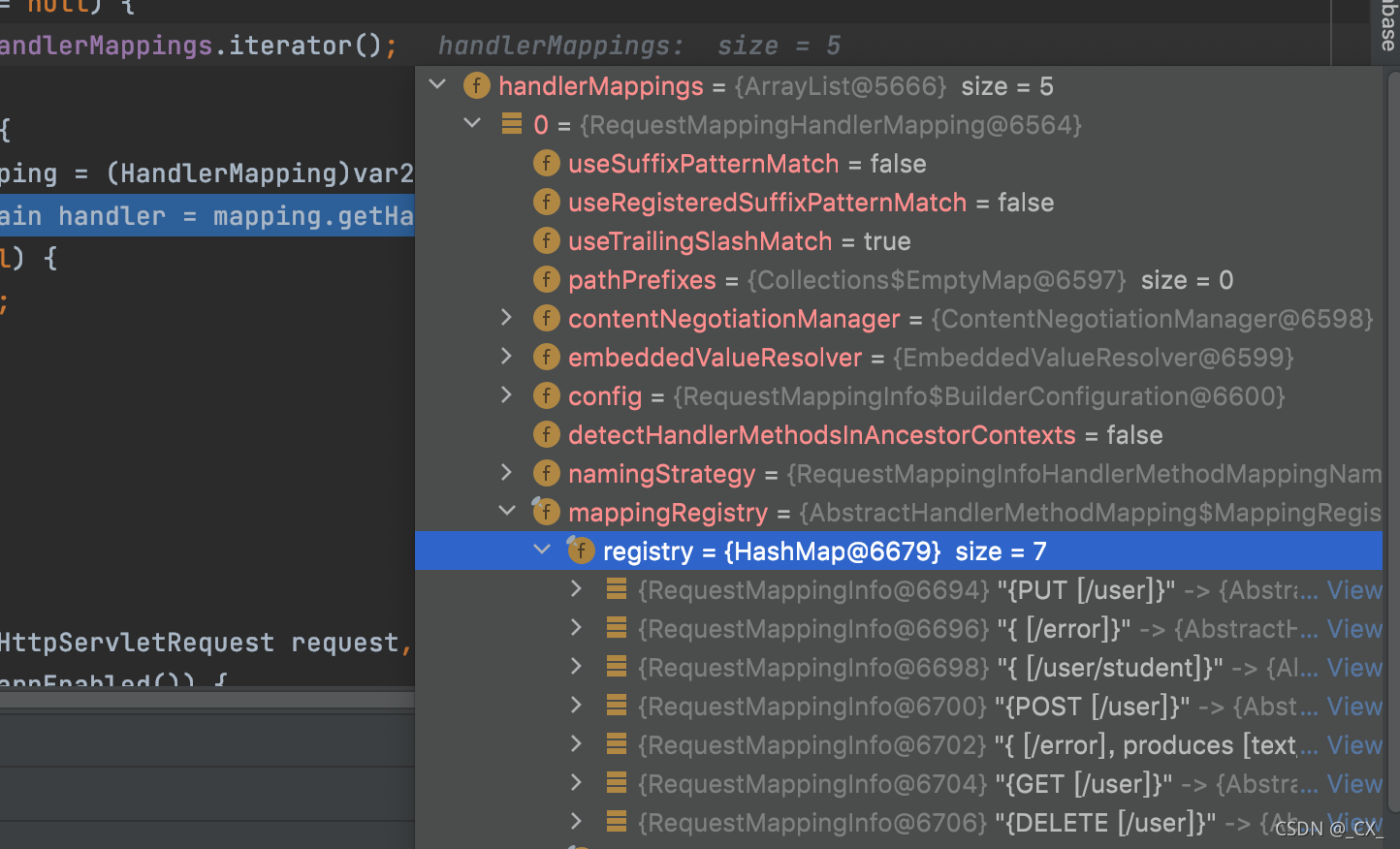Expand the [/user/student] mapping entry

click(576, 667)
